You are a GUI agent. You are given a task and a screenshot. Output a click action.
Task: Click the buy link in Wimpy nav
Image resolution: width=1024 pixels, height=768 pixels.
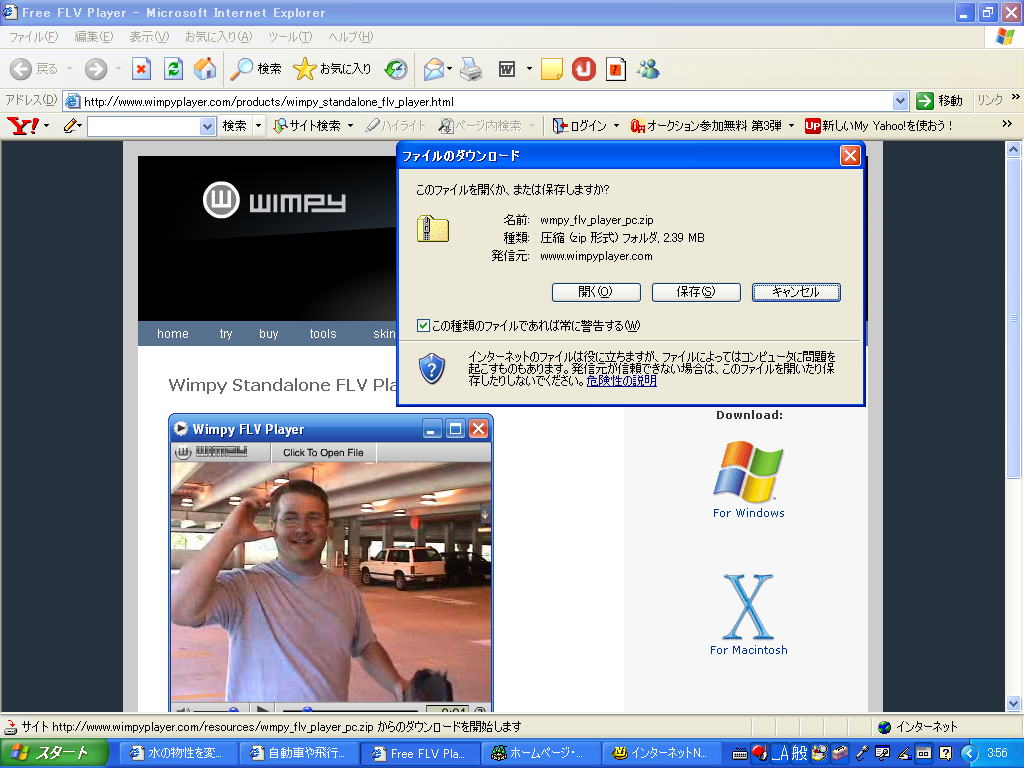268,334
